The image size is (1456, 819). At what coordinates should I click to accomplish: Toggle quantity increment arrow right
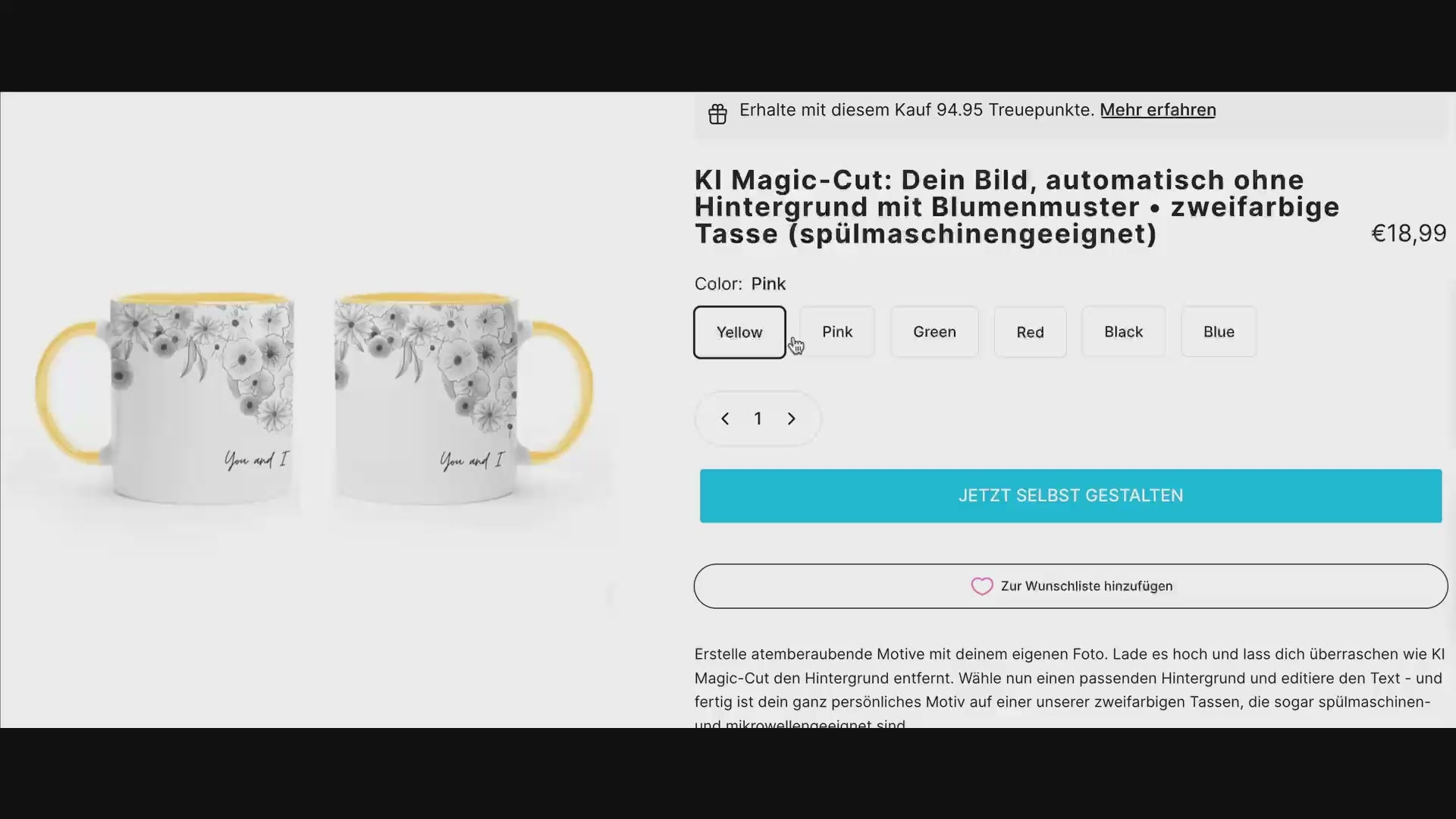pyautogui.click(x=791, y=418)
